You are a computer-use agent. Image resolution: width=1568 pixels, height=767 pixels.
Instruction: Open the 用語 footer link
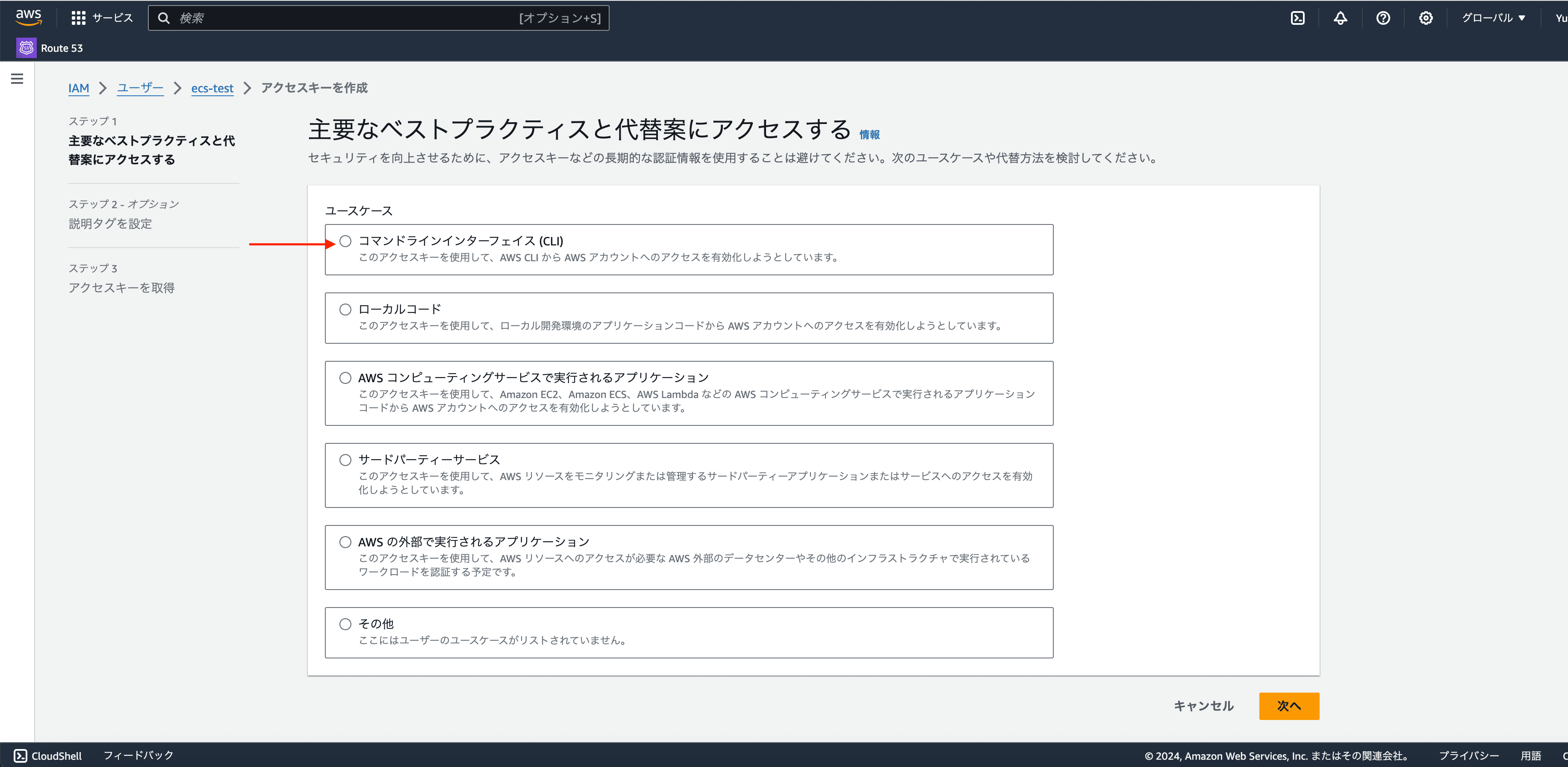tap(1531, 755)
